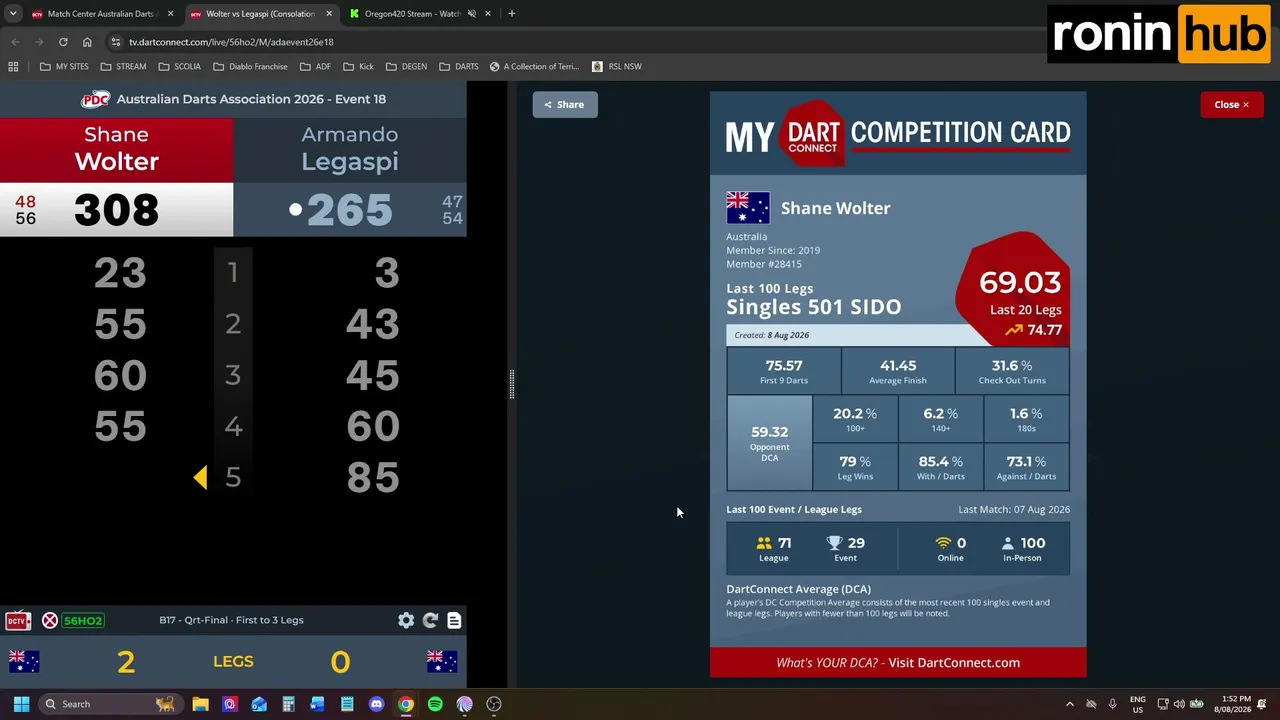Click the Check Out Turns 31.6% cell
The width and height of the screenshot is (1280, 720).
pyautogui.click(x=1012, y=371)
